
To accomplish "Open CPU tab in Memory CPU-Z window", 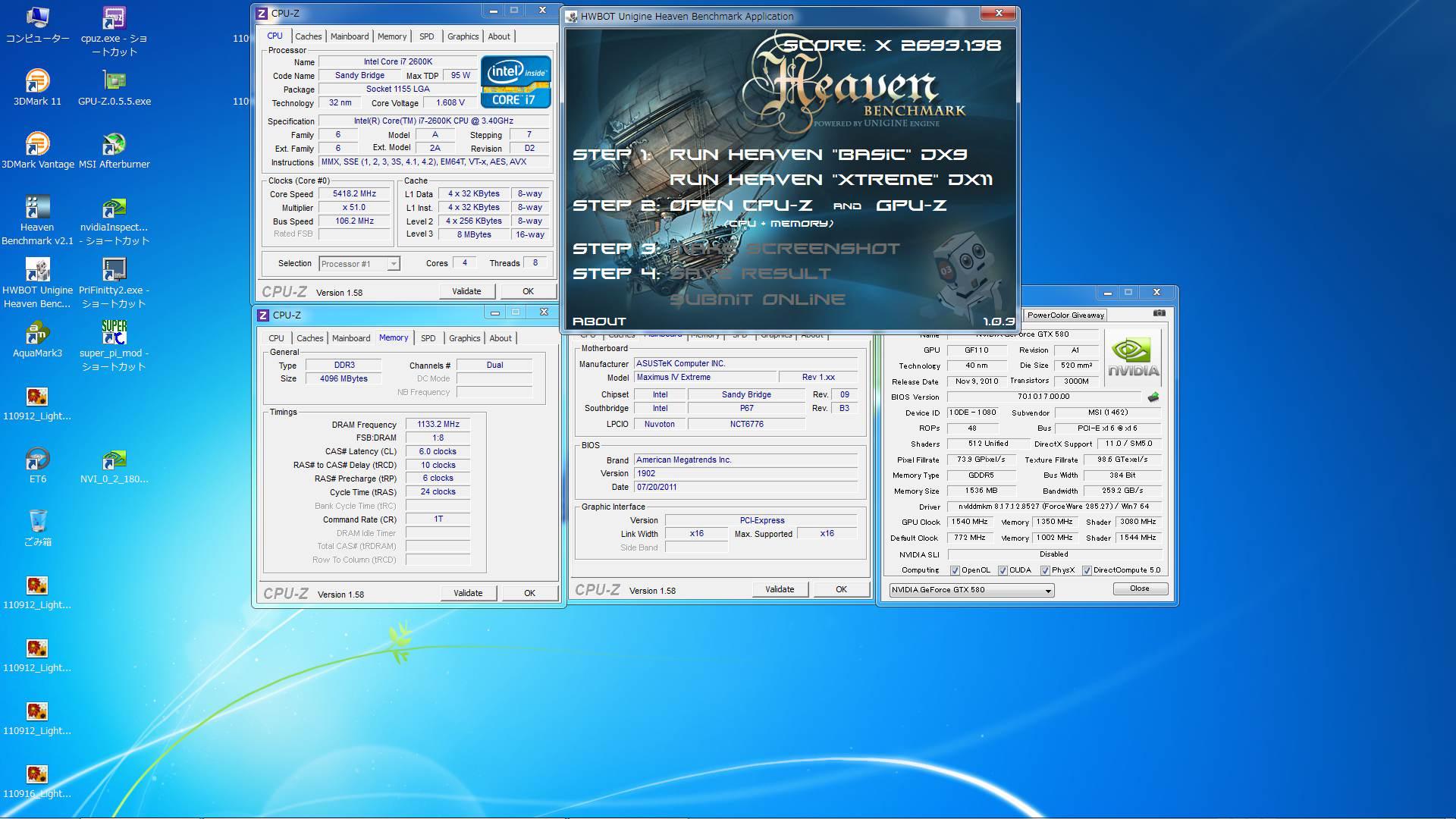I will coord(276,338).
